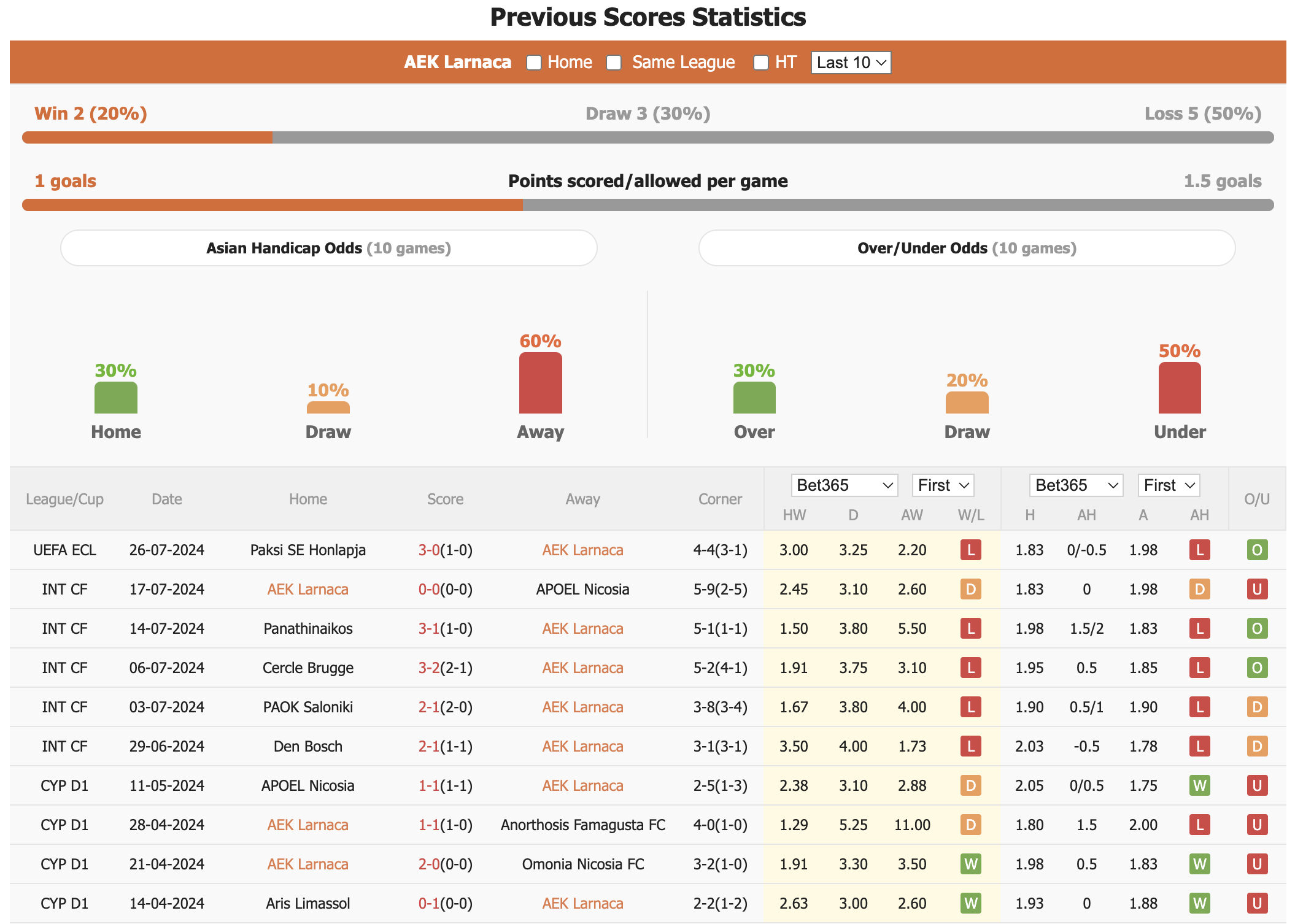Image resolution: width=1295 pixels, height=924 pixels.
Task: Click the red Under 50% bar
Action: [x=1180, y=388]
